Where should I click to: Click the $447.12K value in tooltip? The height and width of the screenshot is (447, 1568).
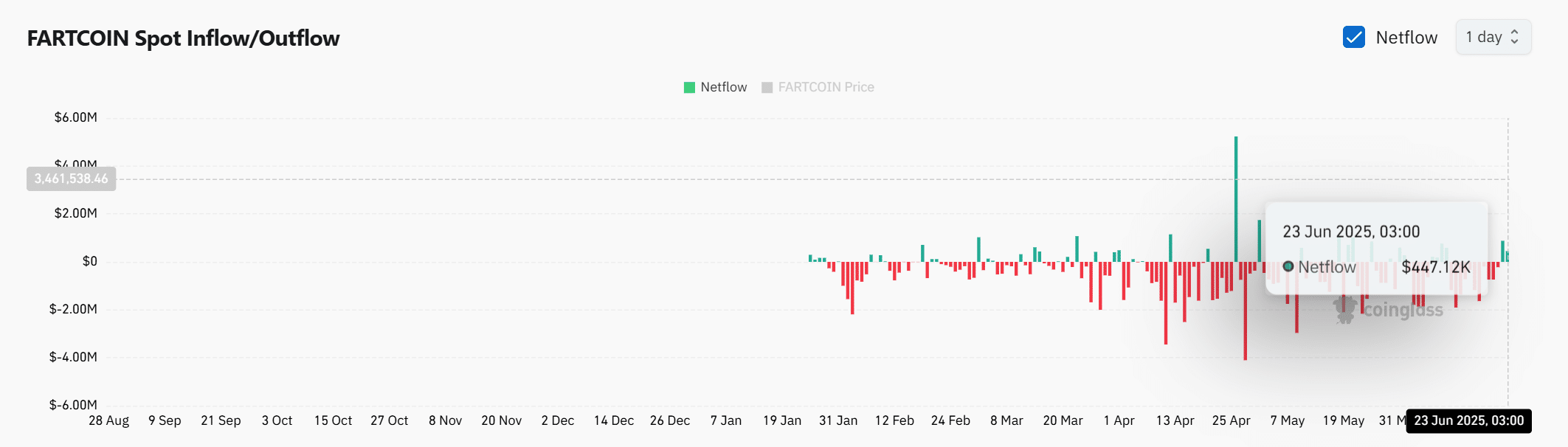coord(1435,267)
